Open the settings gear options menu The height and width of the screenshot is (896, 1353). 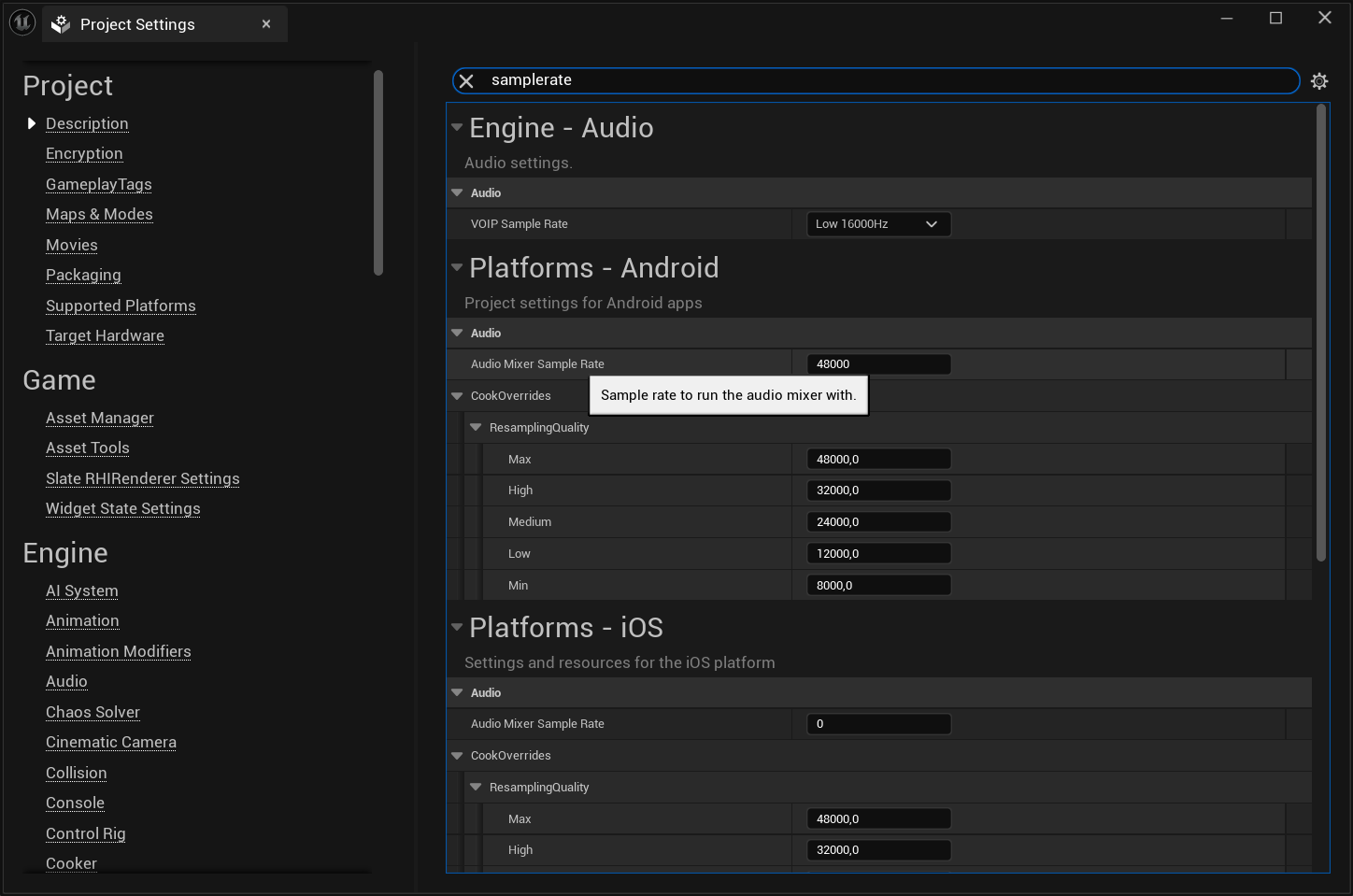1318,81
